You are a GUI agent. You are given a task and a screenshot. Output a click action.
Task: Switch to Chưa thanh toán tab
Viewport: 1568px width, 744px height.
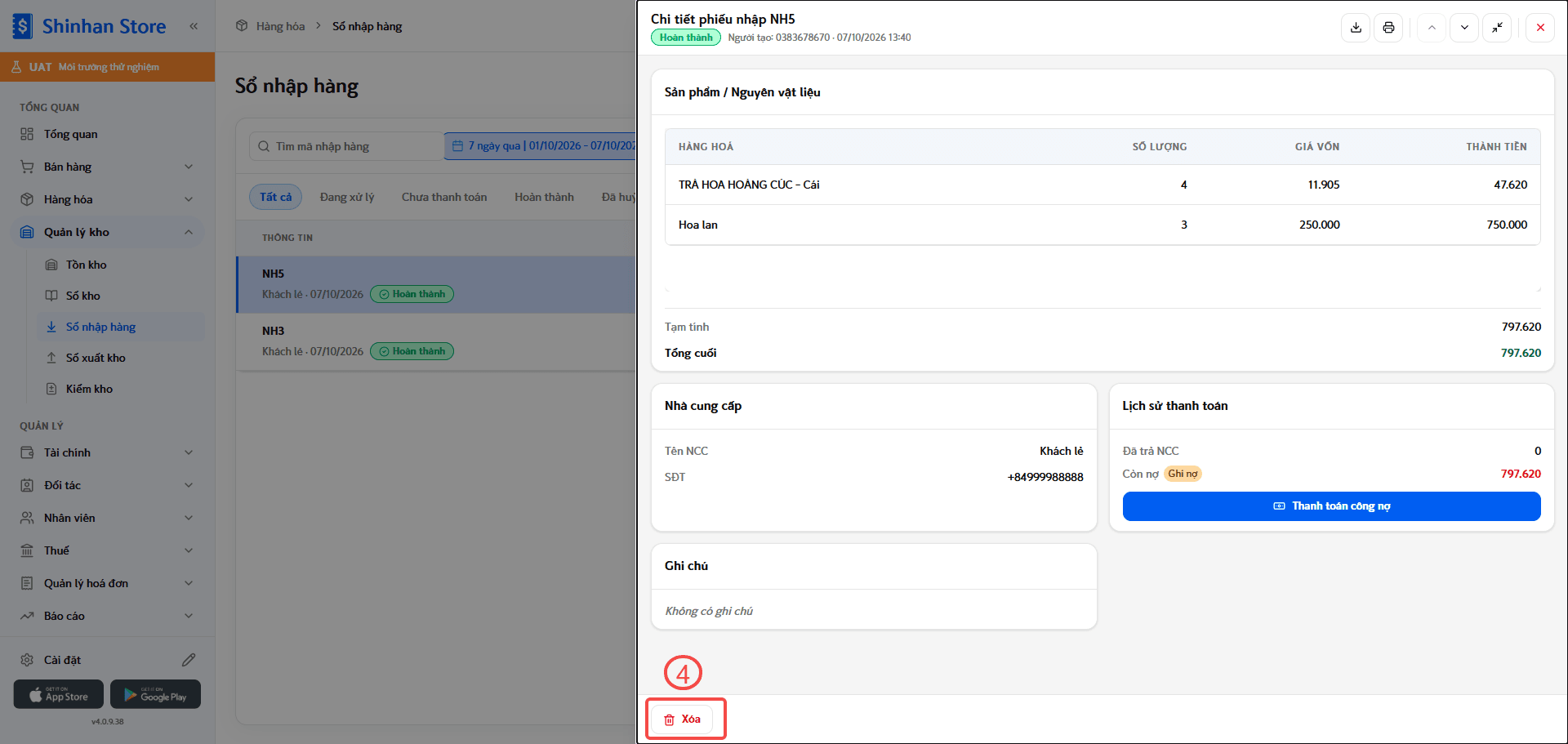[444, 197]
